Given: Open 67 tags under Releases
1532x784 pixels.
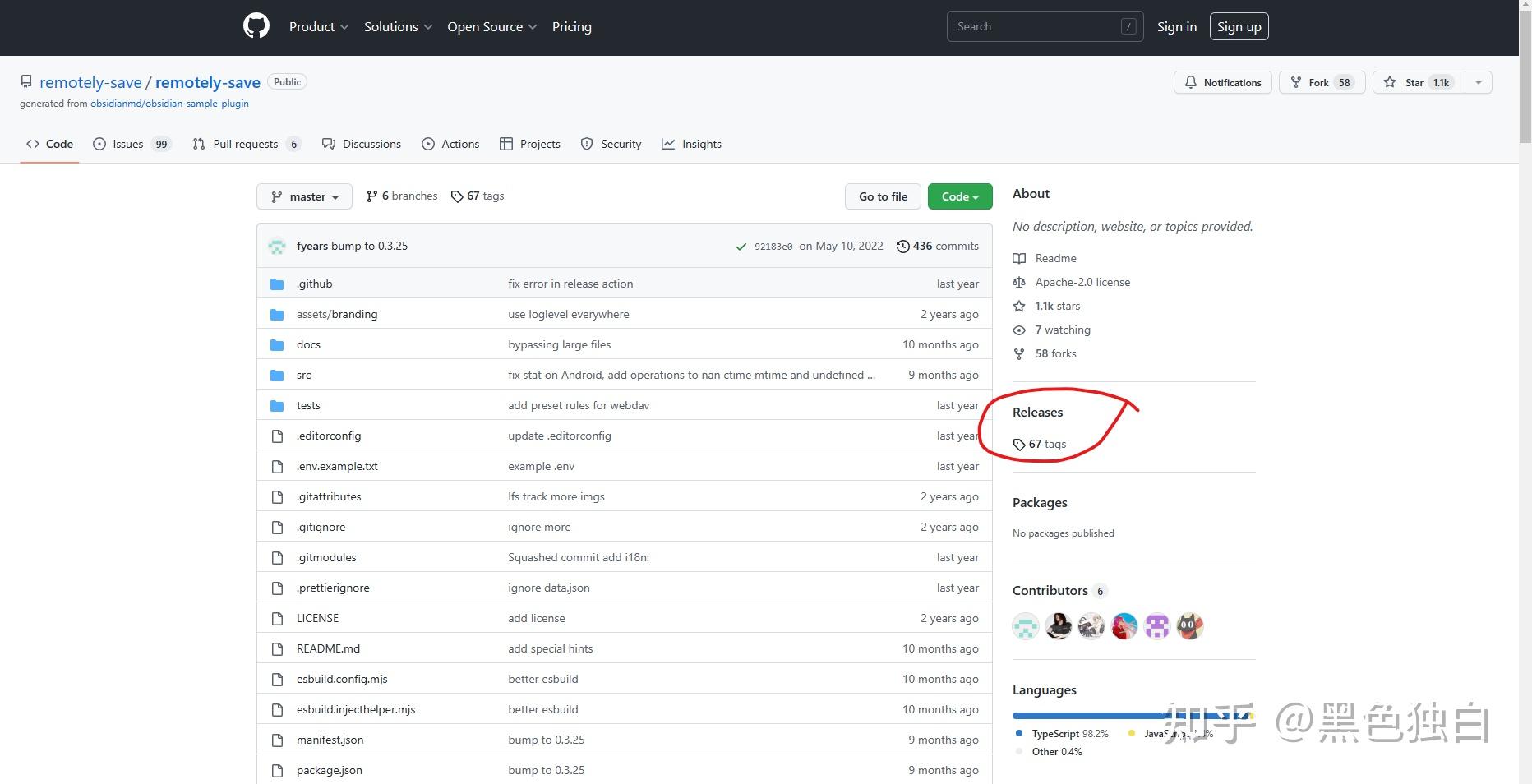Looking at the screenshot, I should tap(1040, 444).
